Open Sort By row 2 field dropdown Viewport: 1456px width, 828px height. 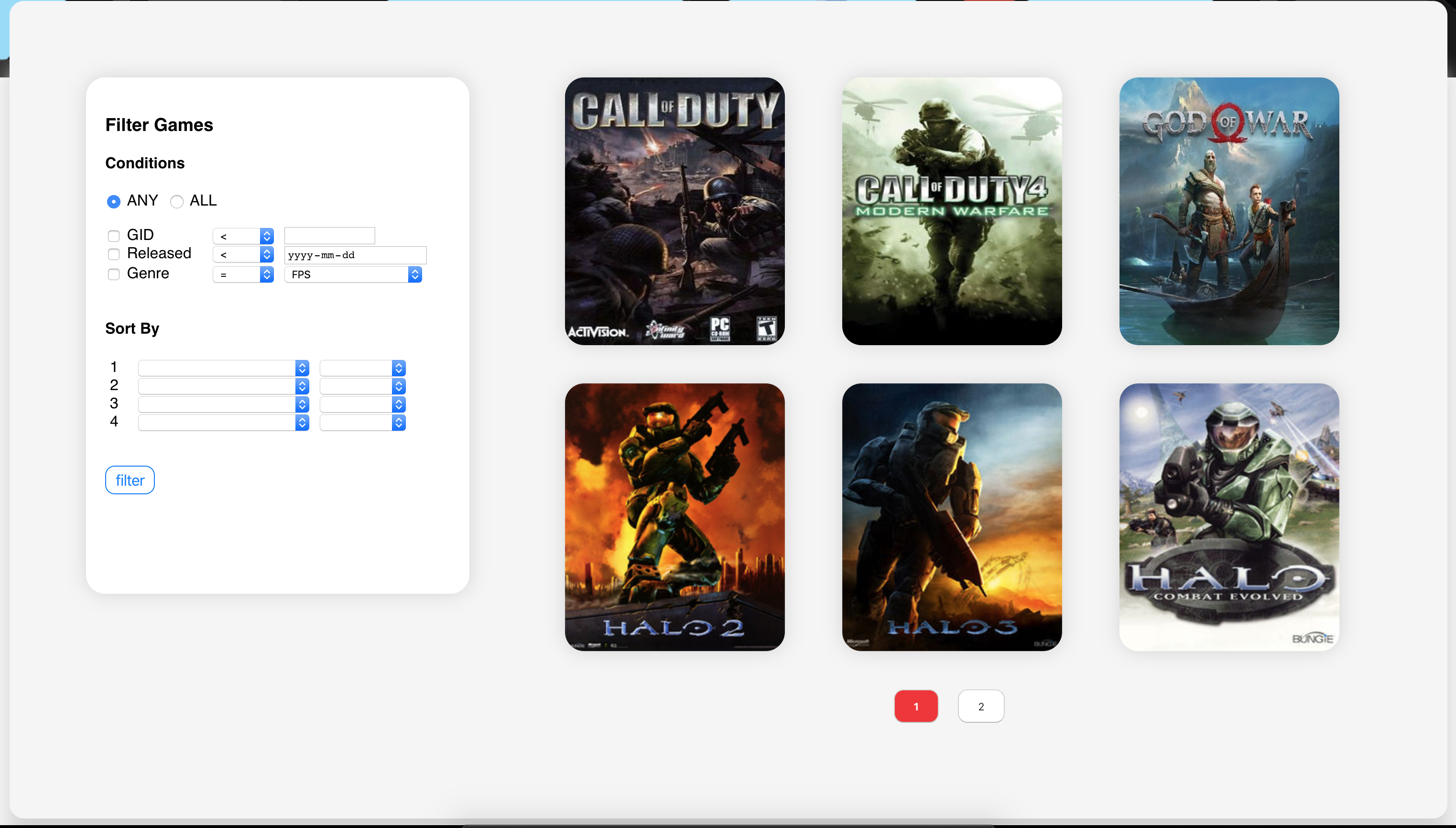pyautogui.click(x=223, y=386)
